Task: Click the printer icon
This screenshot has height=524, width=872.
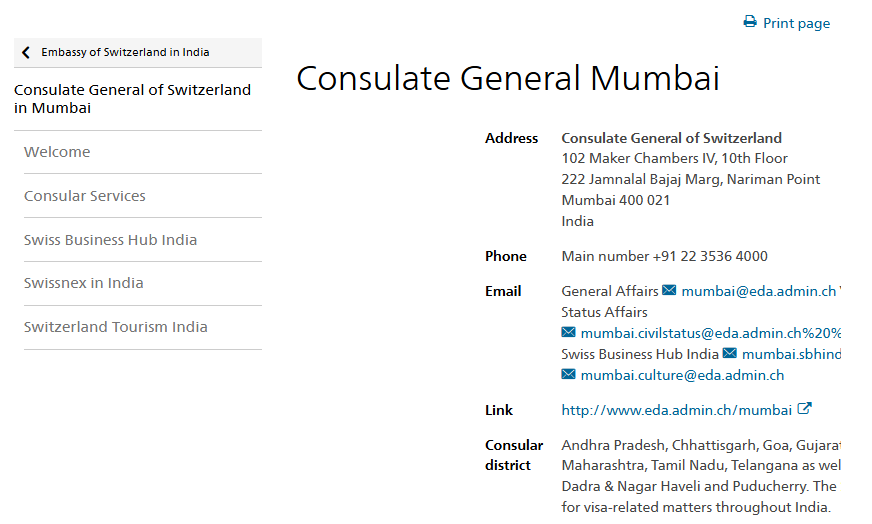Action: click(750, 22)
